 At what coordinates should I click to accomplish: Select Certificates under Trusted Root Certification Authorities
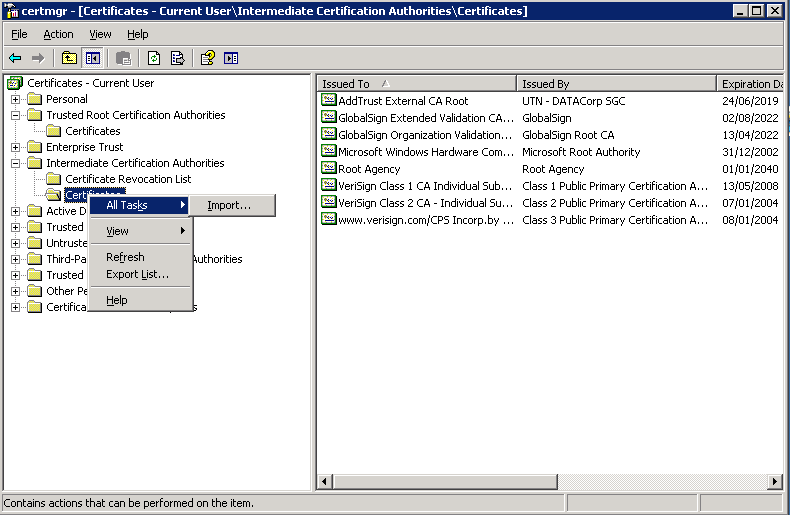point(93,131)
